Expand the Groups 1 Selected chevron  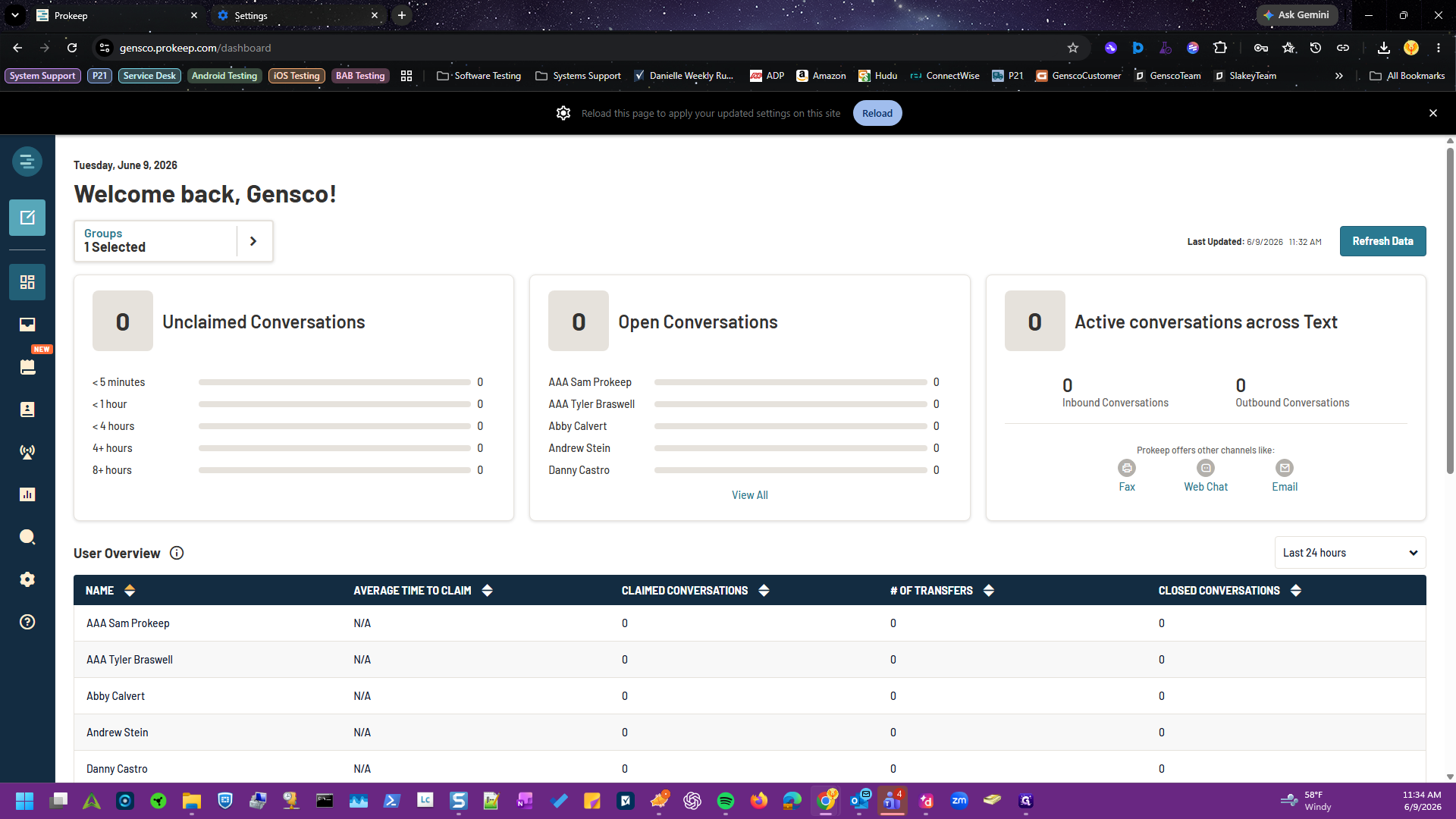253,241
